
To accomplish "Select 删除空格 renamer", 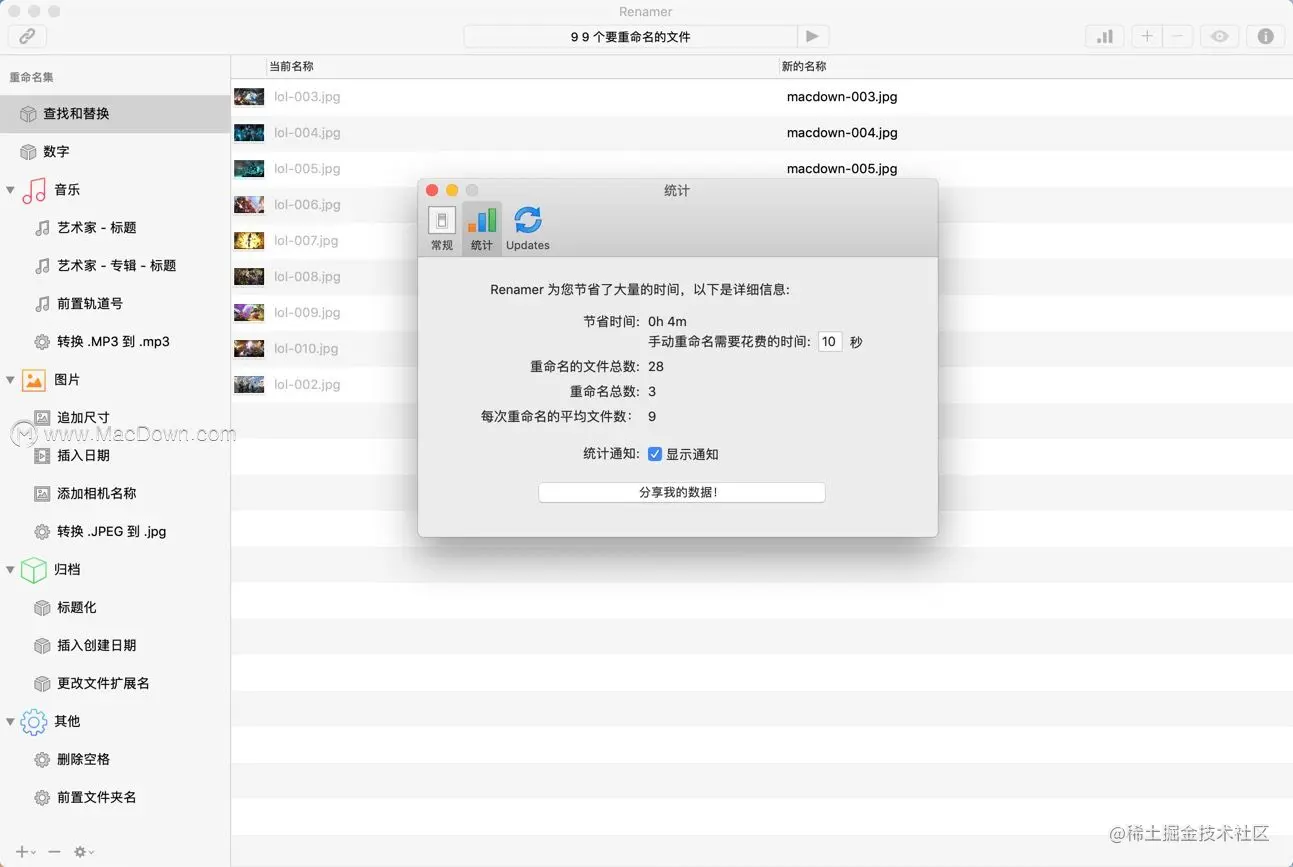I will click(115, 760).
